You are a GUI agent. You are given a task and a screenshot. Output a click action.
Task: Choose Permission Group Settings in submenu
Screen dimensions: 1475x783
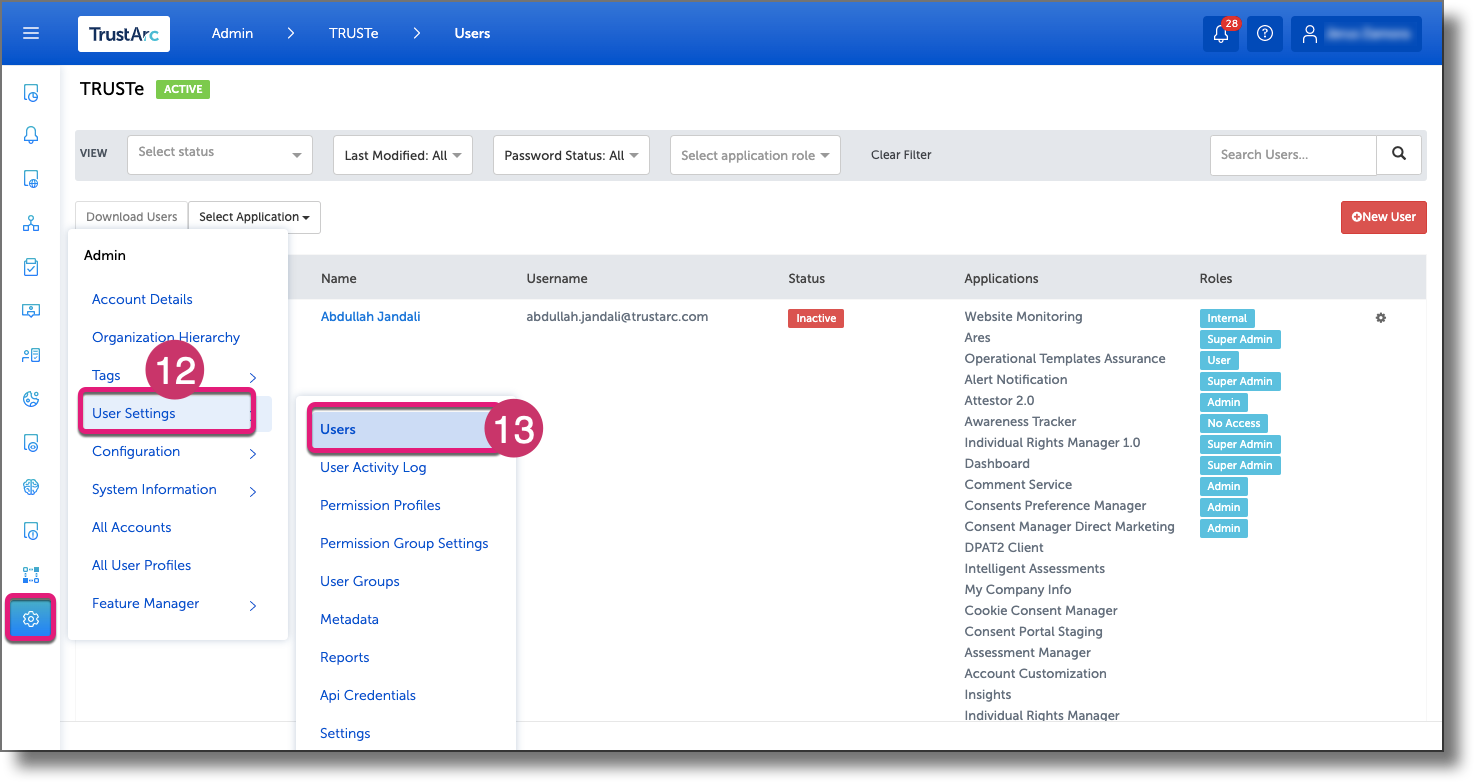click(x=404, y=543)
